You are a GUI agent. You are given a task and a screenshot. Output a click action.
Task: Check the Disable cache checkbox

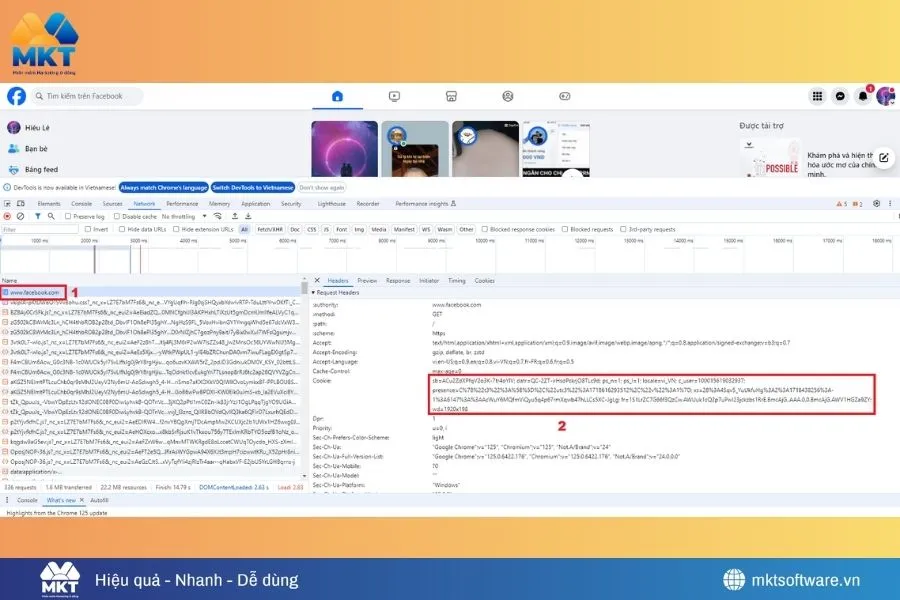pyautogui.click(x=117, y=216)
